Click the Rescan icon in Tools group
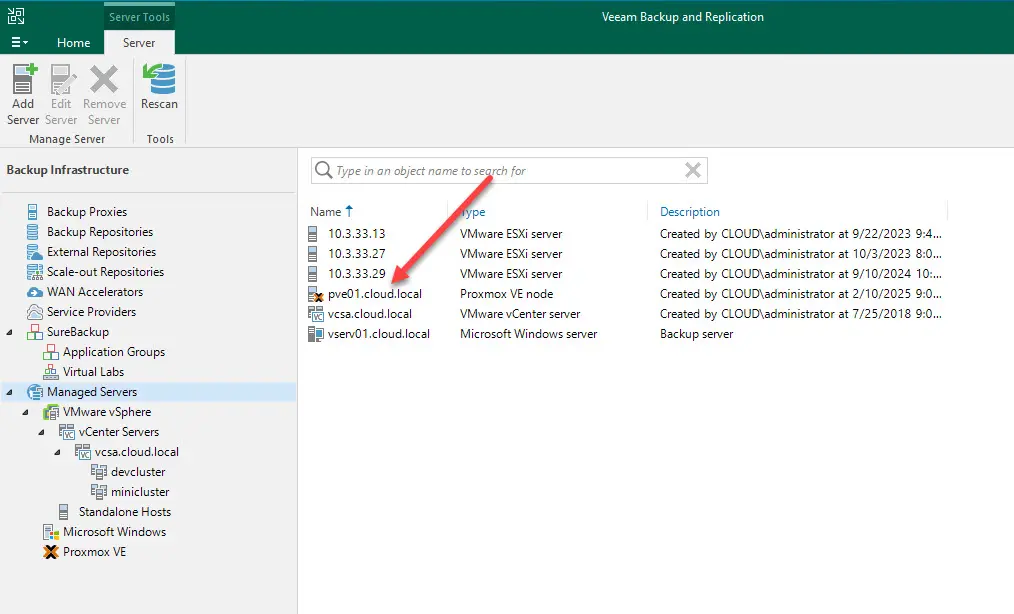 click(159, 87)
